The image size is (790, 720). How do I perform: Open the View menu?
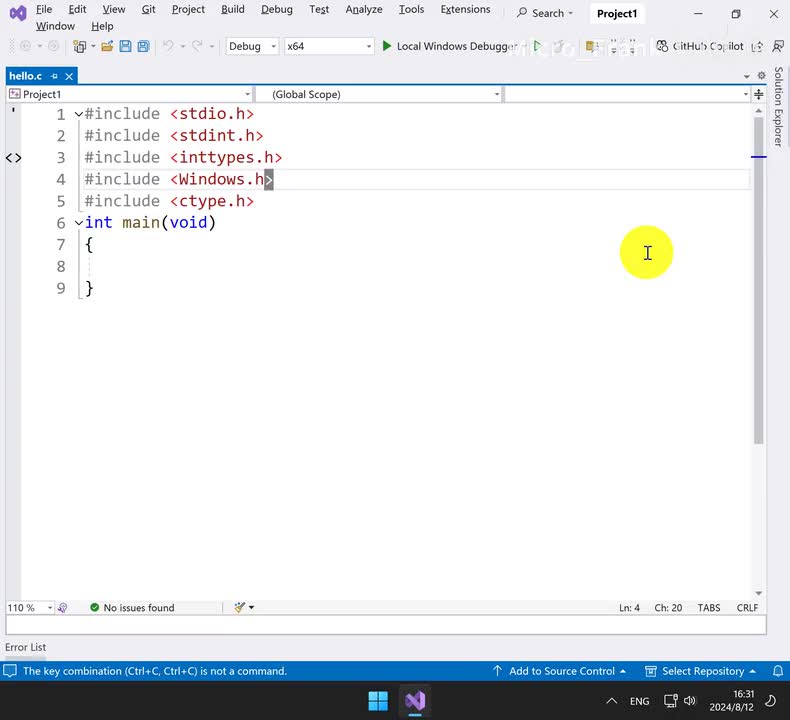pyautogui.click(x=113, y=10)
